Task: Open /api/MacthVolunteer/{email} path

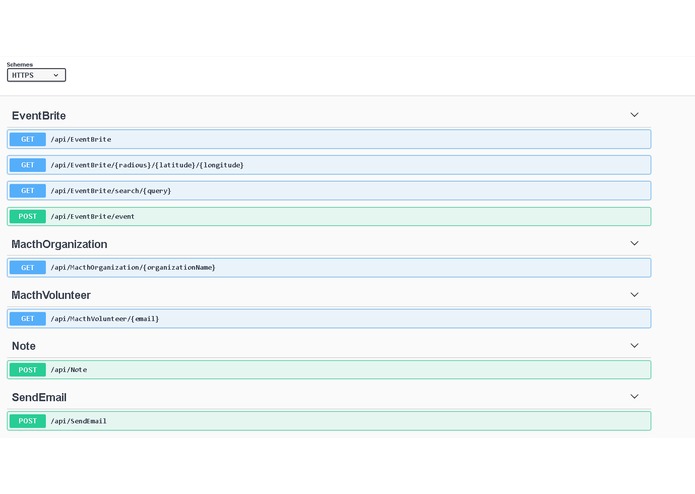Action: tap(104, 319)
